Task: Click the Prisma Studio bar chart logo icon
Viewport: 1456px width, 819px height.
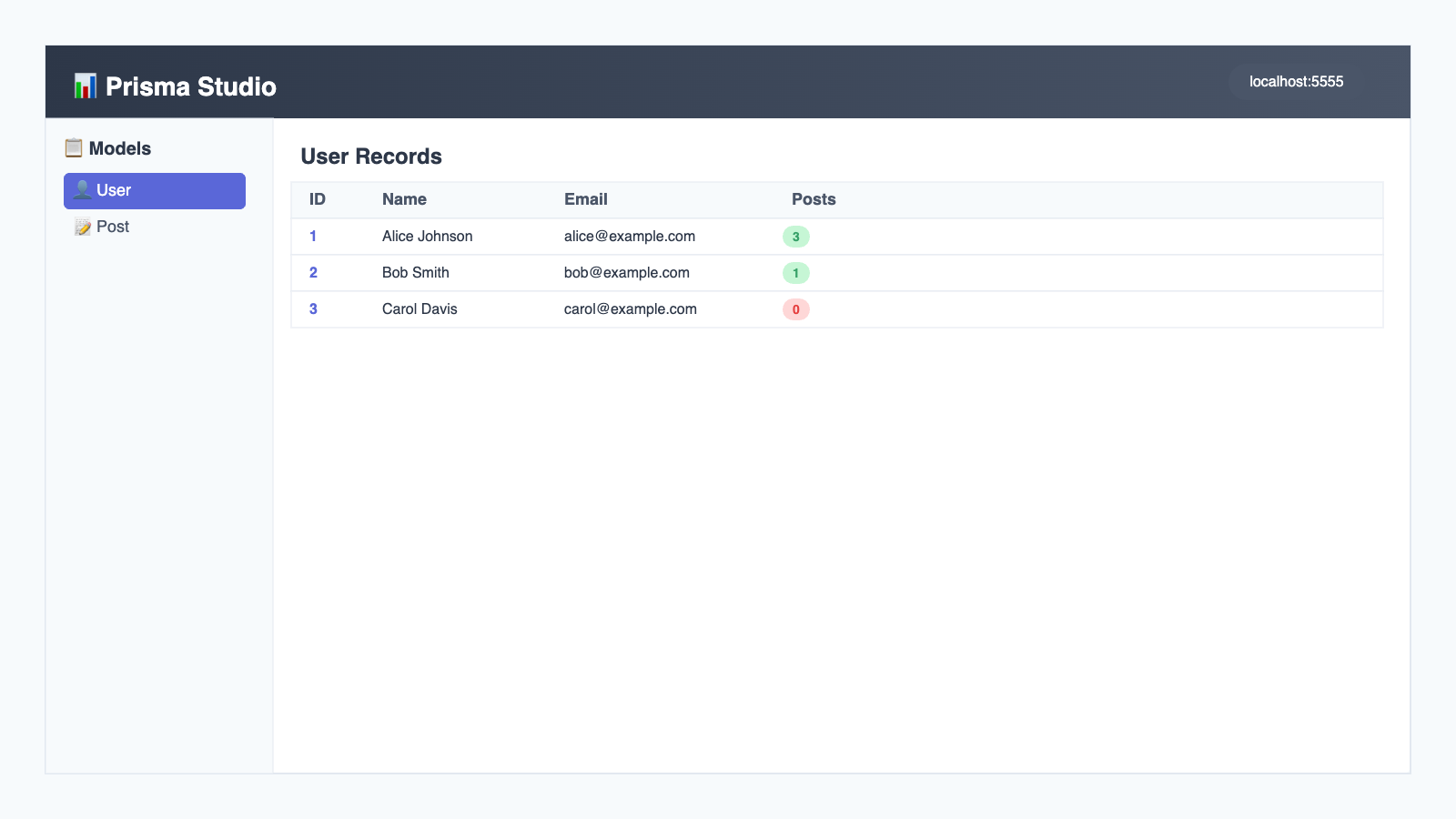Action: (x=86, y=86)
